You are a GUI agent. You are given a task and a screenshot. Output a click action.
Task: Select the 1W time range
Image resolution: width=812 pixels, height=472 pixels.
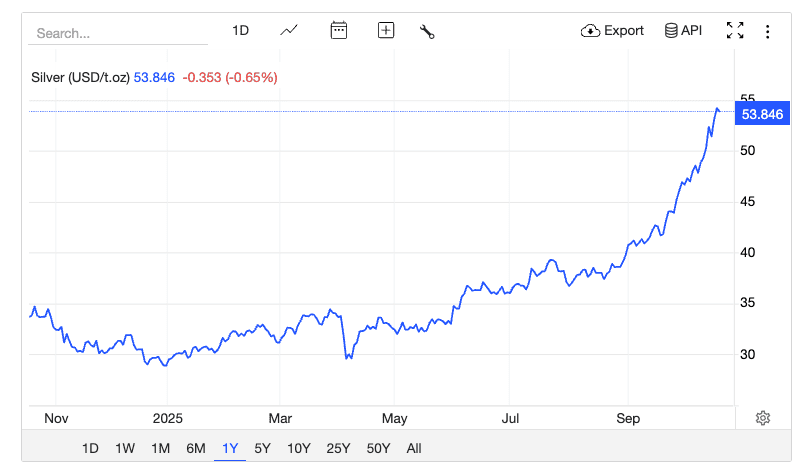click(x=125, y=448)
